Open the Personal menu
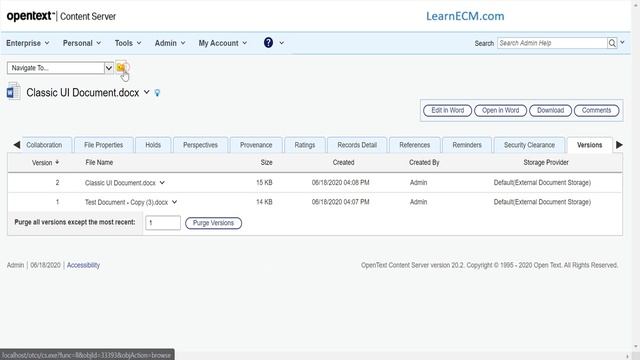640x360 pixels. point(82,43)
